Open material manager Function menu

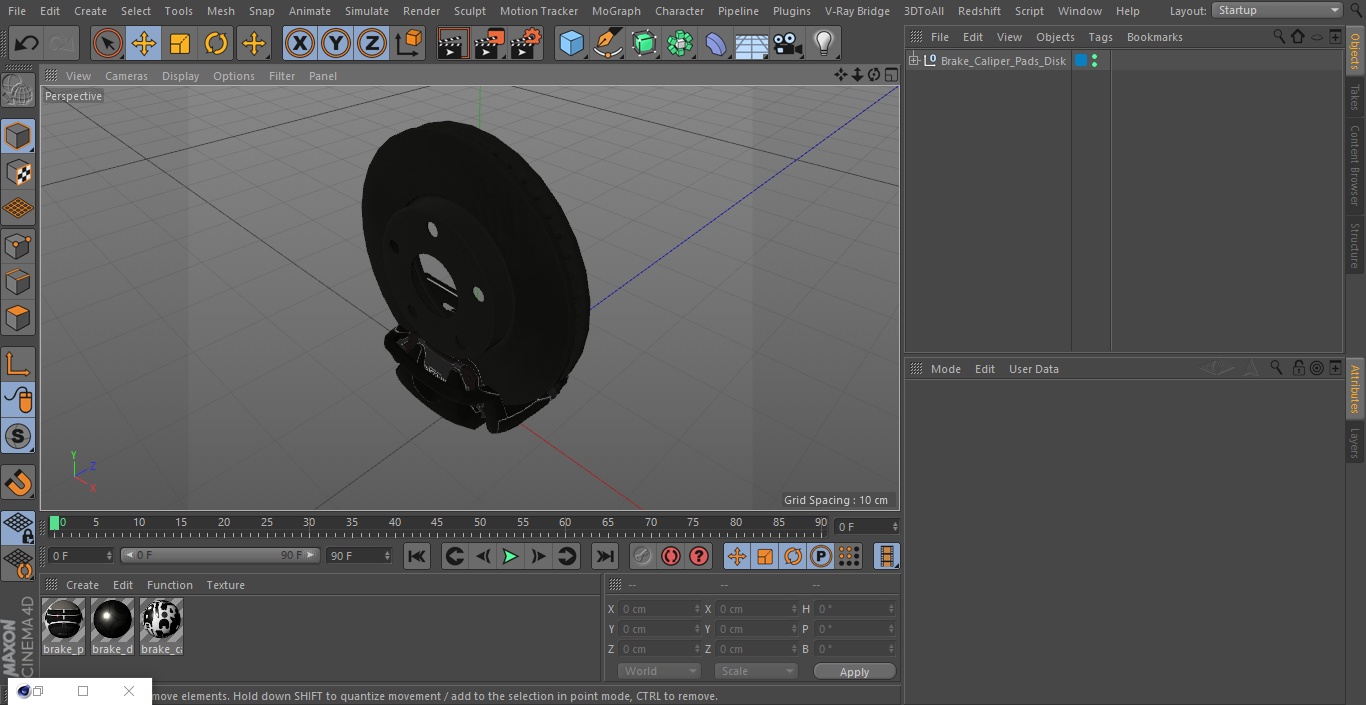point(169,585)
